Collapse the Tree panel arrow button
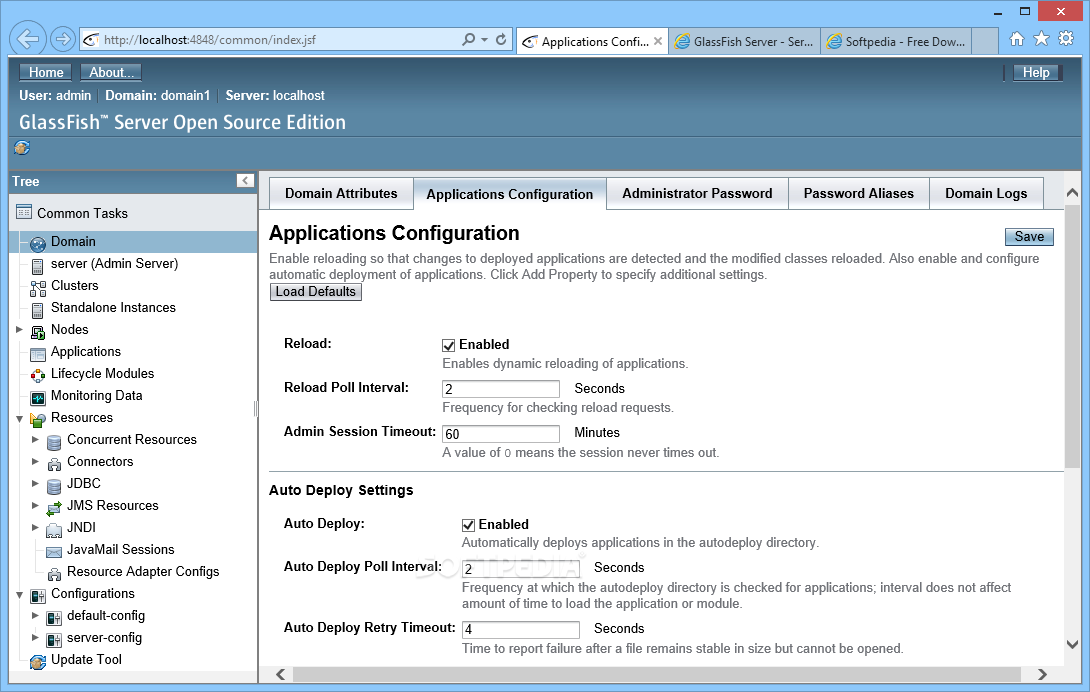The image size is (1090, 692). click(x=245, y=181)
